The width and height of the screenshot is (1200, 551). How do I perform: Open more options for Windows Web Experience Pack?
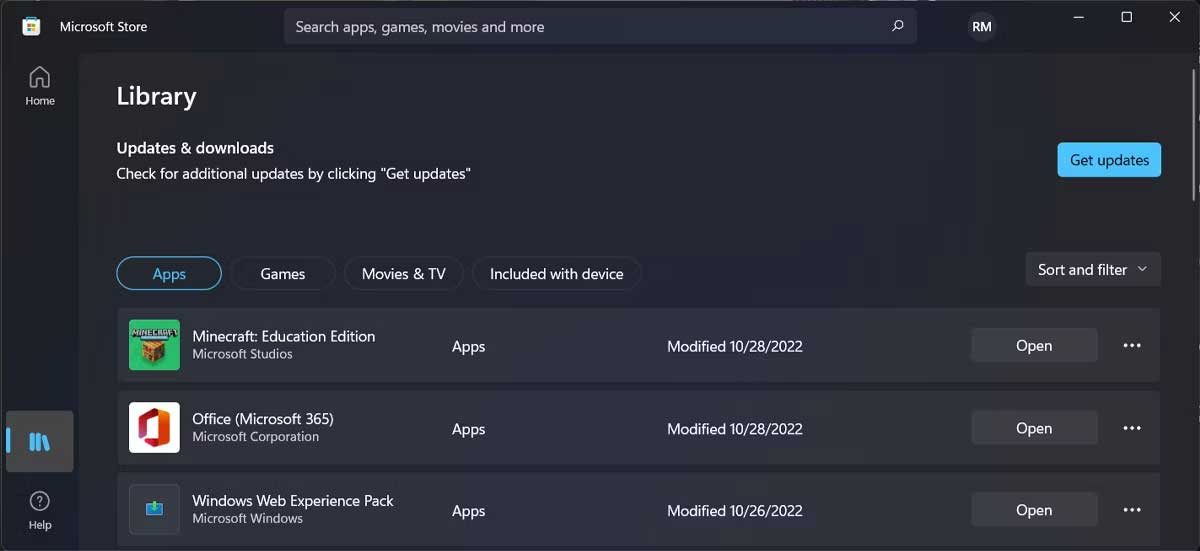pos(1132,510)
